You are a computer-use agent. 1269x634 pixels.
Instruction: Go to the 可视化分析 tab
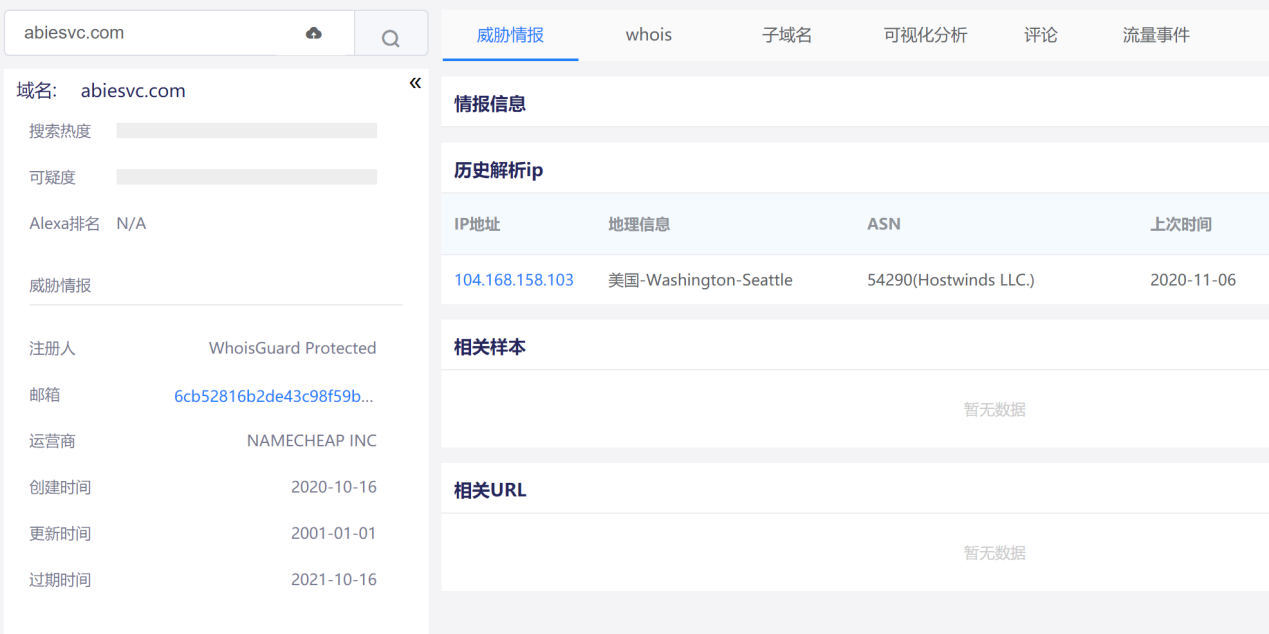[925, 35]
